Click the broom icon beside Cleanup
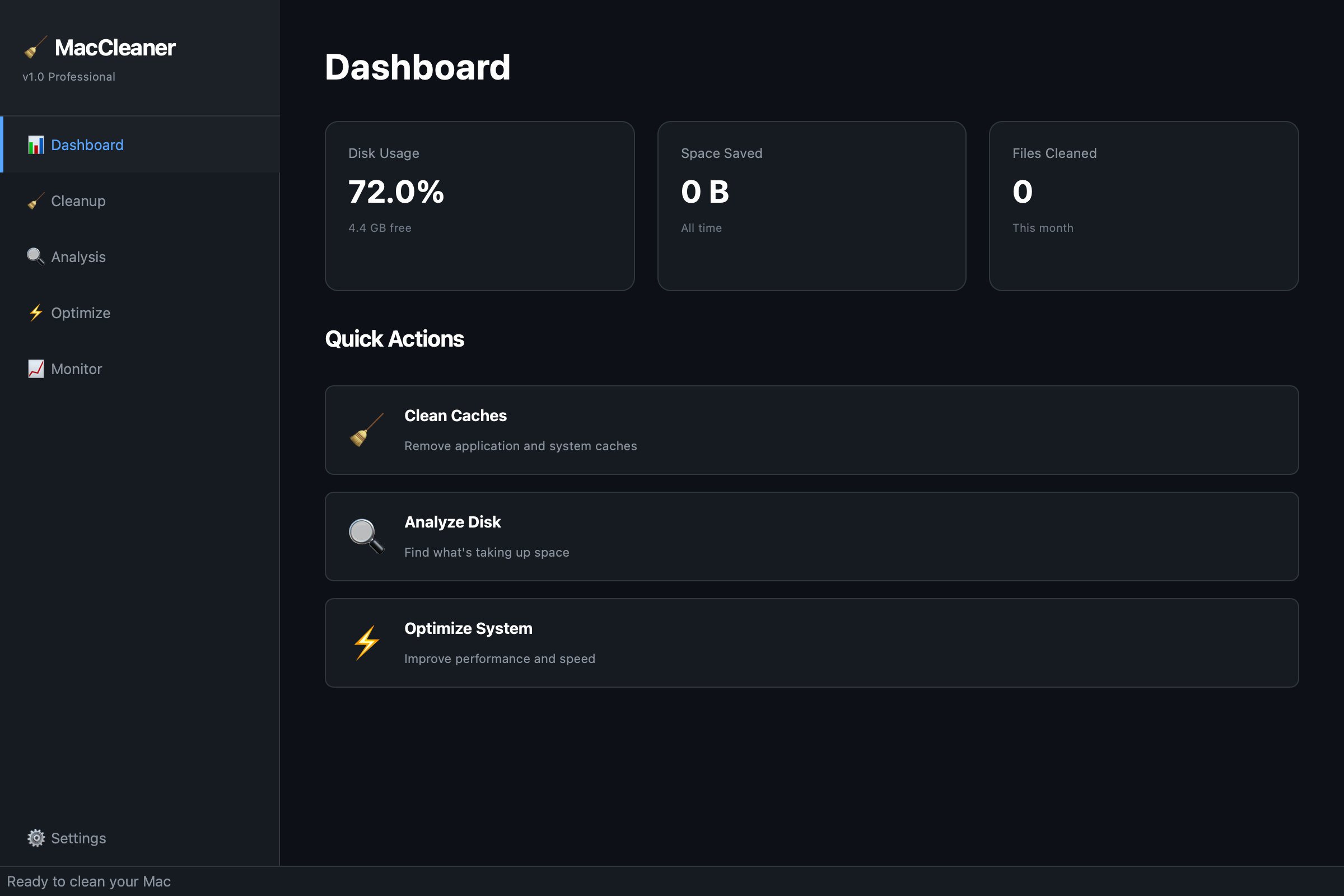 (35, 201)
